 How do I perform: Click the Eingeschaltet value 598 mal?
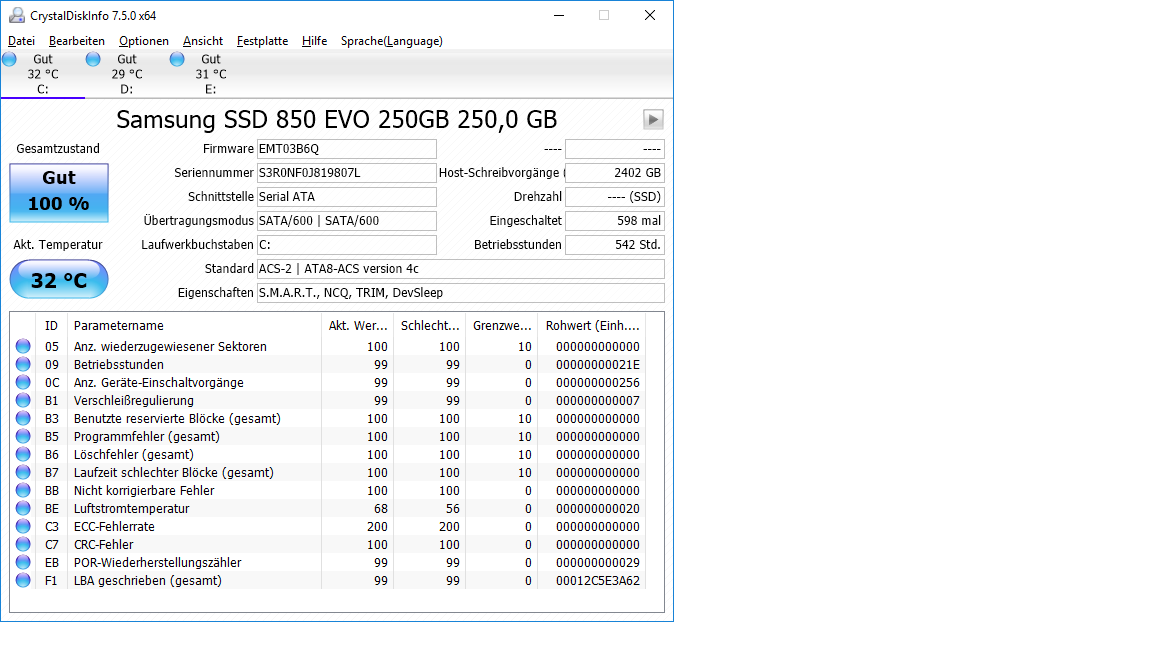(x=615, y=220)
